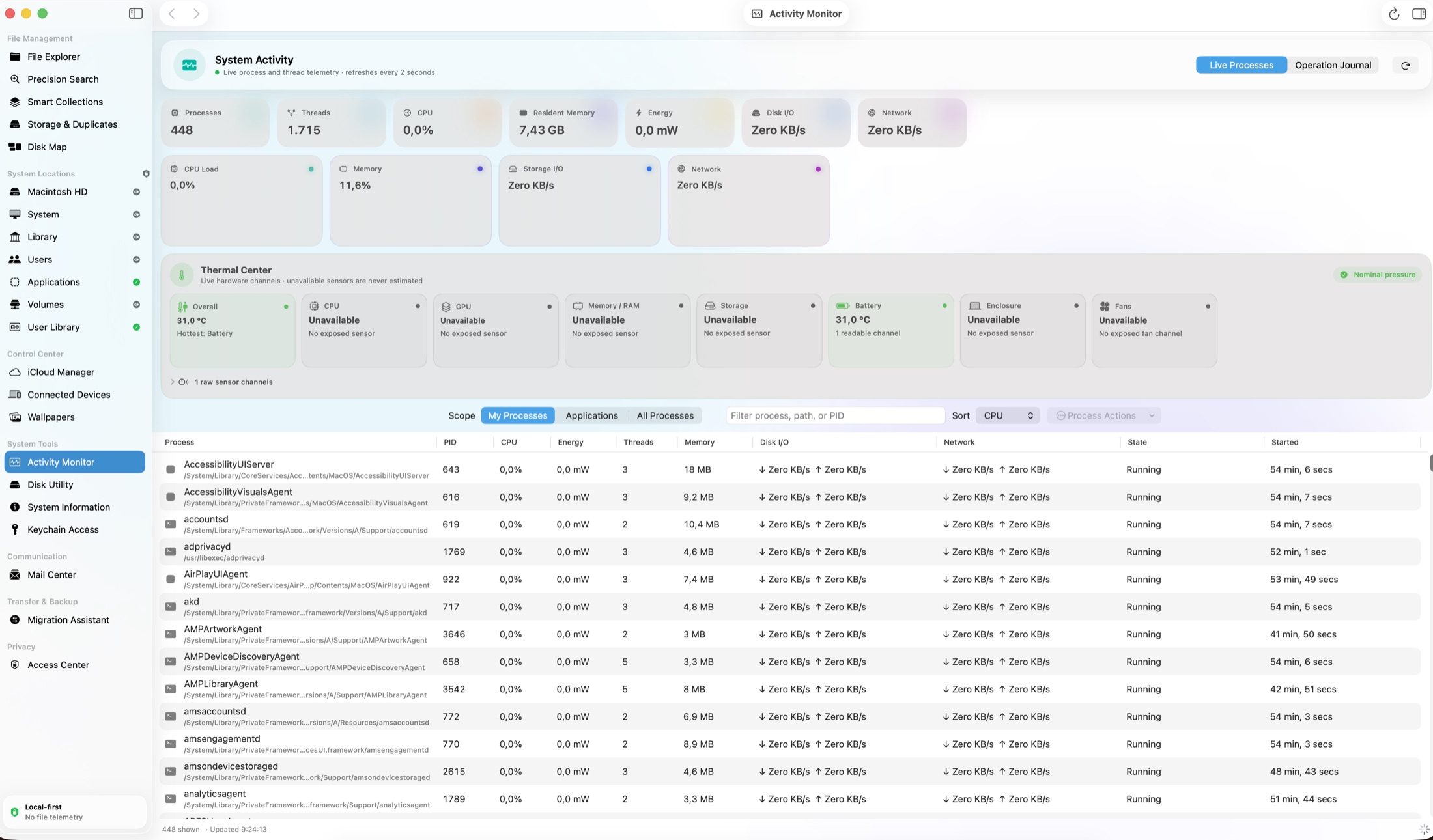
Task: Click the title bar reload icon
Action: tap(1394, 14)
